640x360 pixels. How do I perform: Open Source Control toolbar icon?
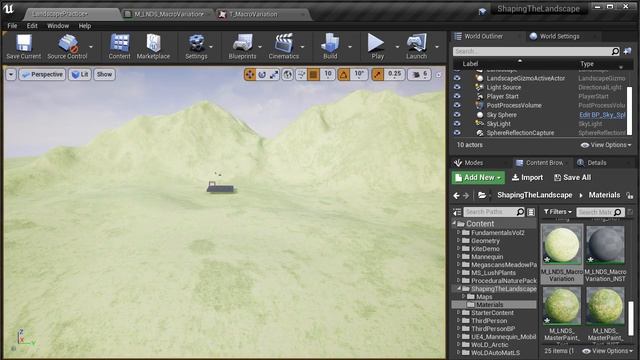coord(67,47)
